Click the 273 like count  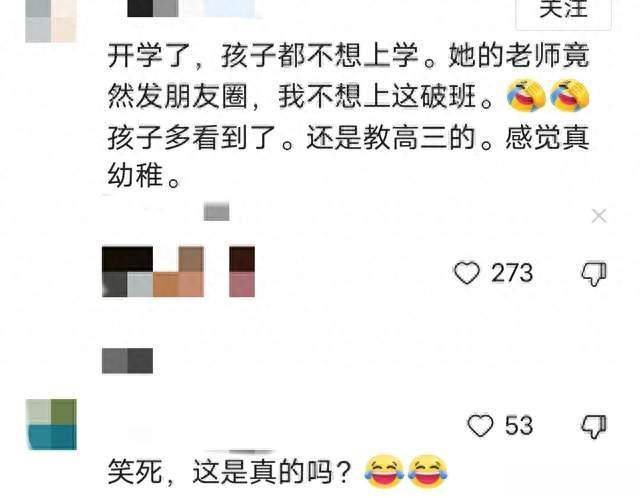tap(512, 273)
